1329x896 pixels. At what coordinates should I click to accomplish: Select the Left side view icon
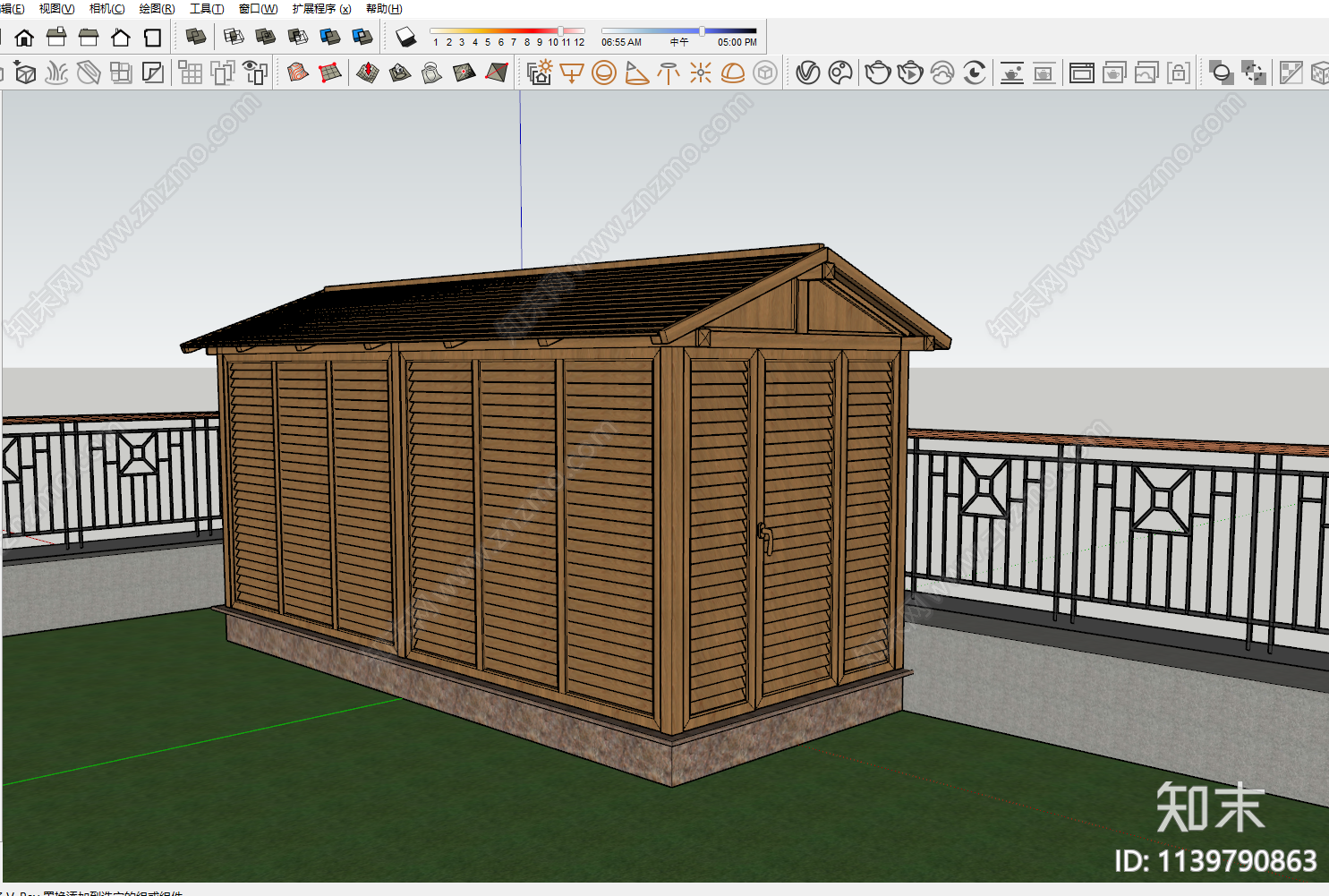coord(89,38)
